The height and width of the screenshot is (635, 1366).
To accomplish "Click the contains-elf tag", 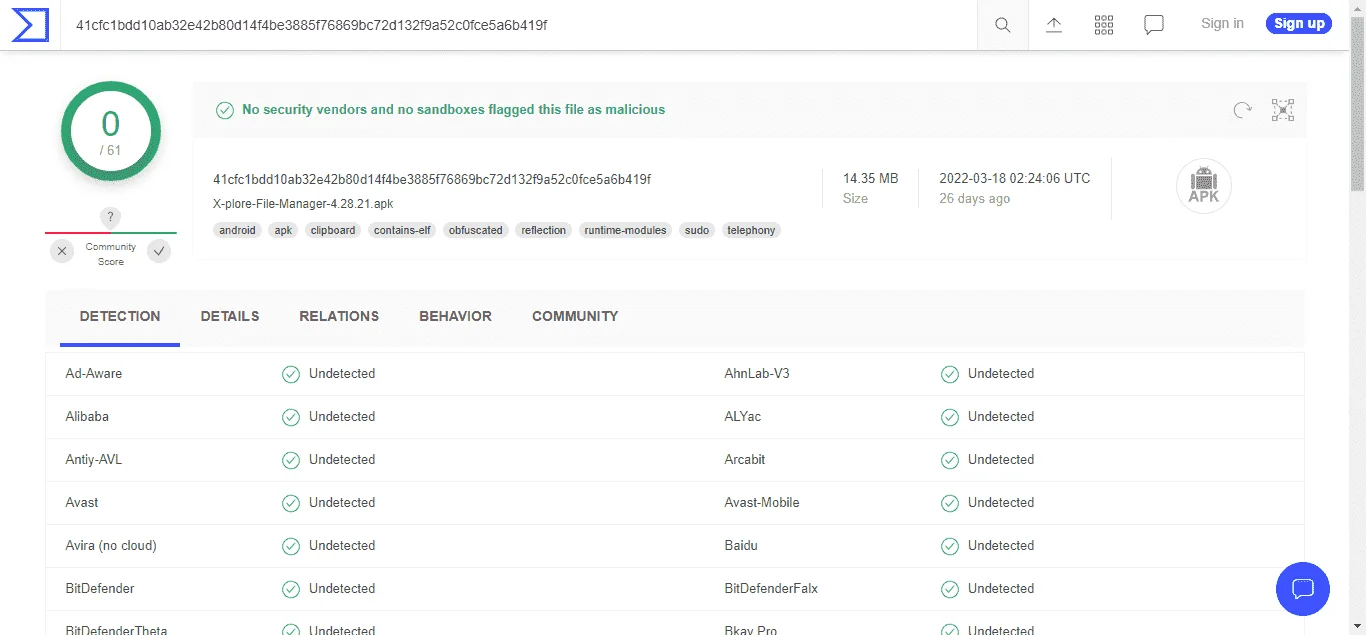I will (x=402, y=230).
